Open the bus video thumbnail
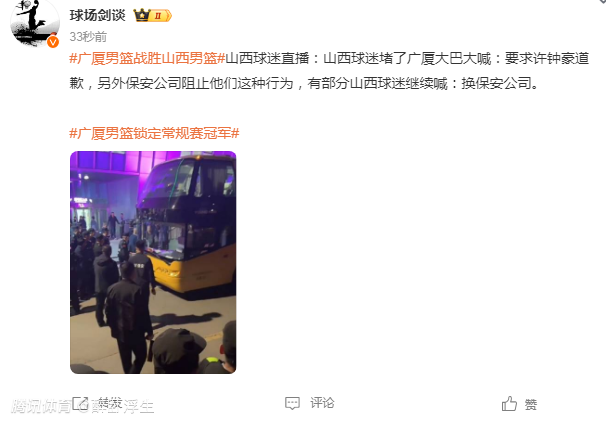This screenshot has height=423, width=606. pyautogui.click(x=153, y=262)
